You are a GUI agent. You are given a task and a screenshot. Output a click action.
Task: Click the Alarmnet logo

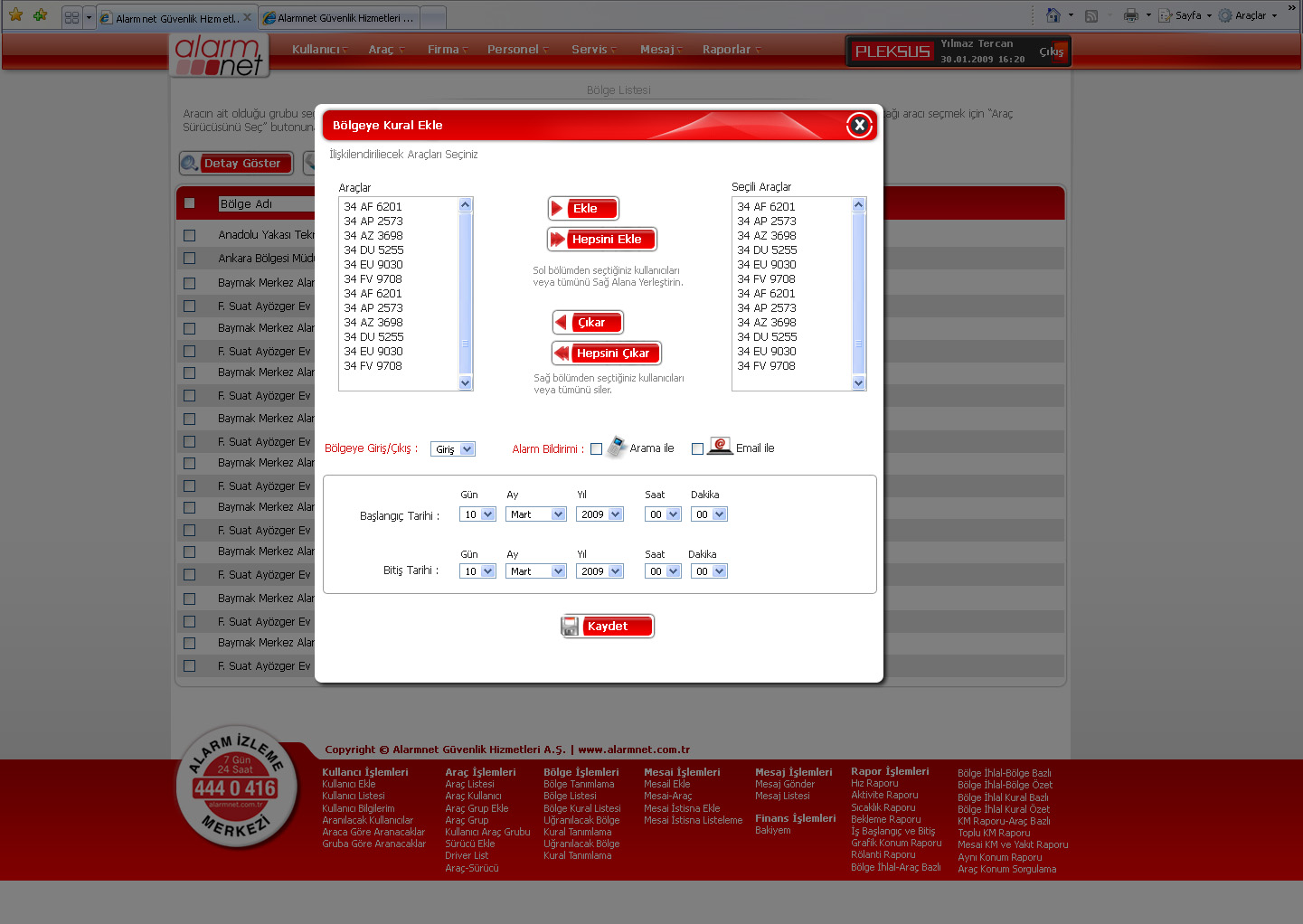(220, 54)
